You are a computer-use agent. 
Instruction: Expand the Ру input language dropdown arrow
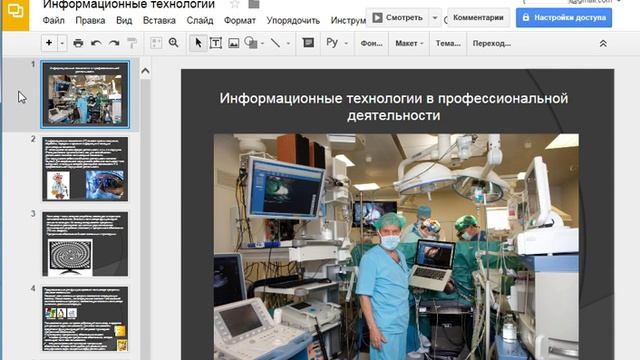[x=346, y=43]
